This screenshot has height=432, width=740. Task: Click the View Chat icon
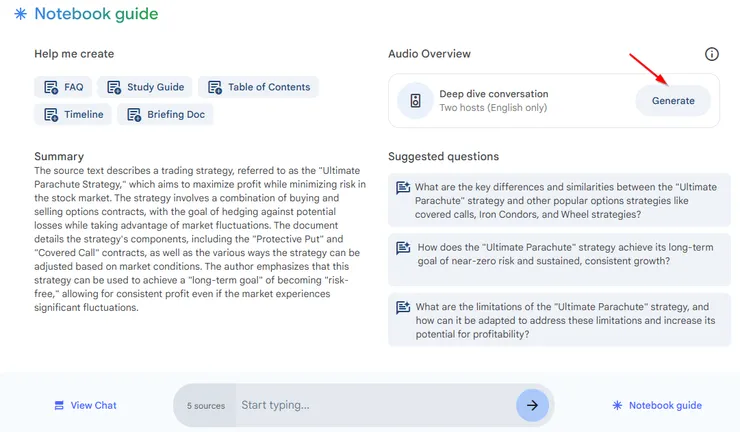59,405
